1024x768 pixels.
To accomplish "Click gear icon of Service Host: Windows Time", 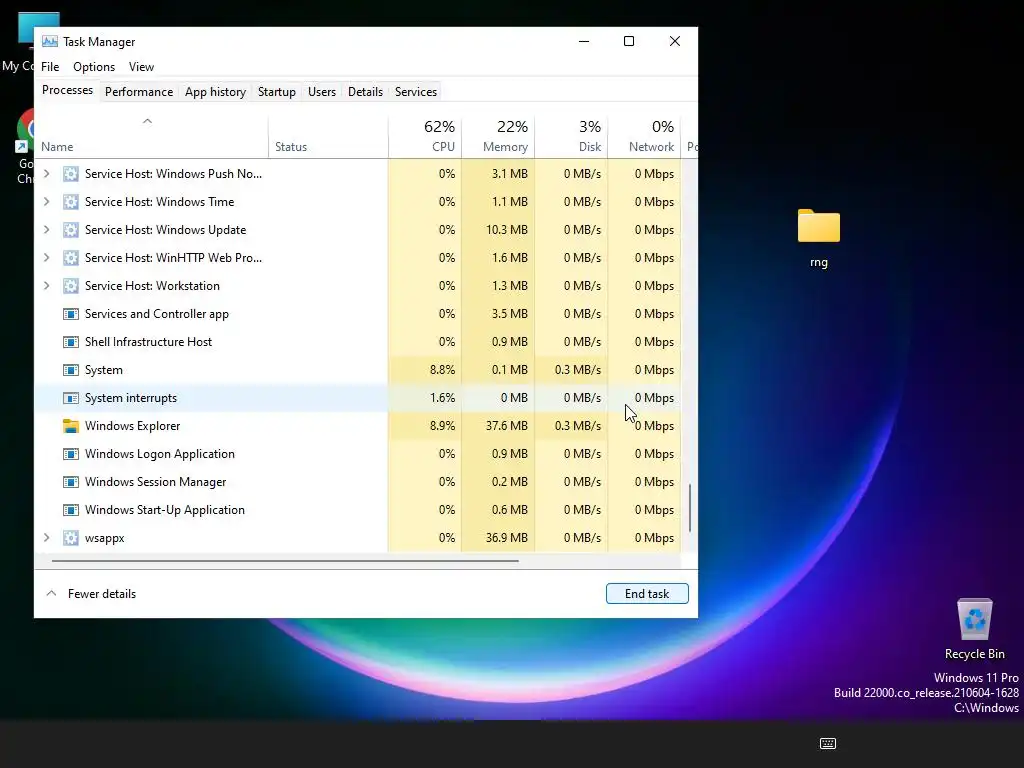I will [71, 202].
